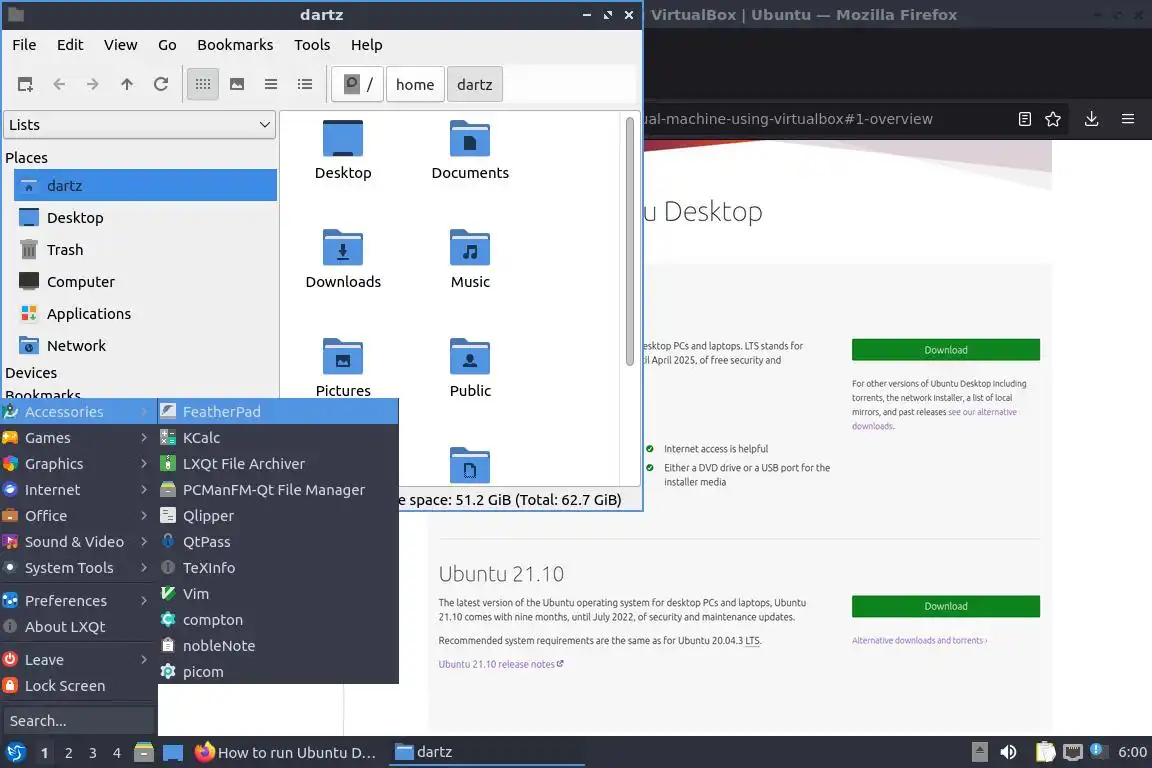Viewport: 1152px width, 768px height.
Task: Switch to icon view mode
Action: (203, 85)
